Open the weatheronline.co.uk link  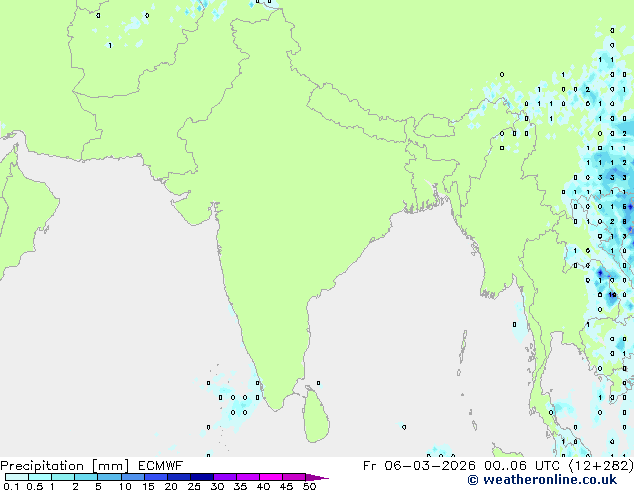[542, 480]
